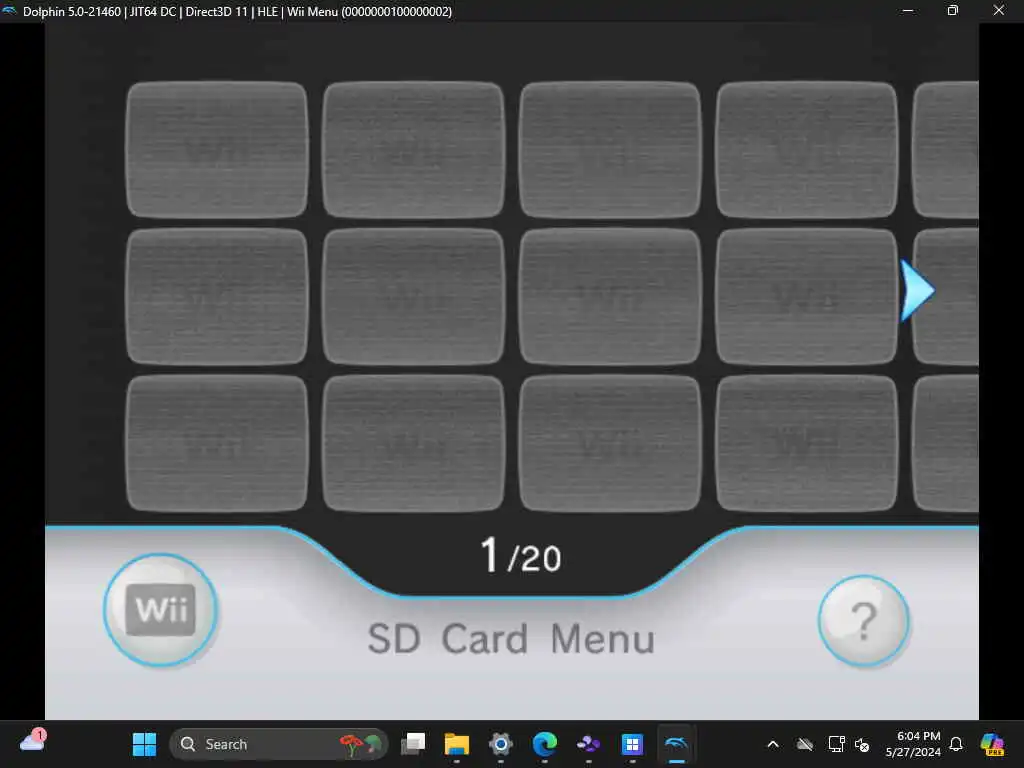1024x768 pixels.
Task: Select the first slot in the middle row
Action: point(217,296)
